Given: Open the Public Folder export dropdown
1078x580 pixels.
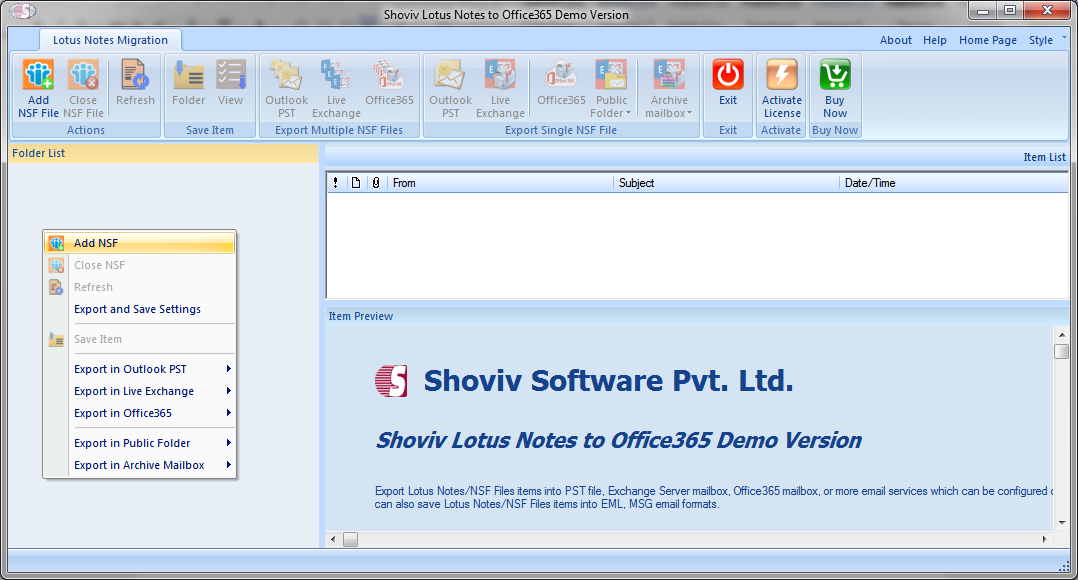Looking at the screenshot, I should click(x=611, y=88).
